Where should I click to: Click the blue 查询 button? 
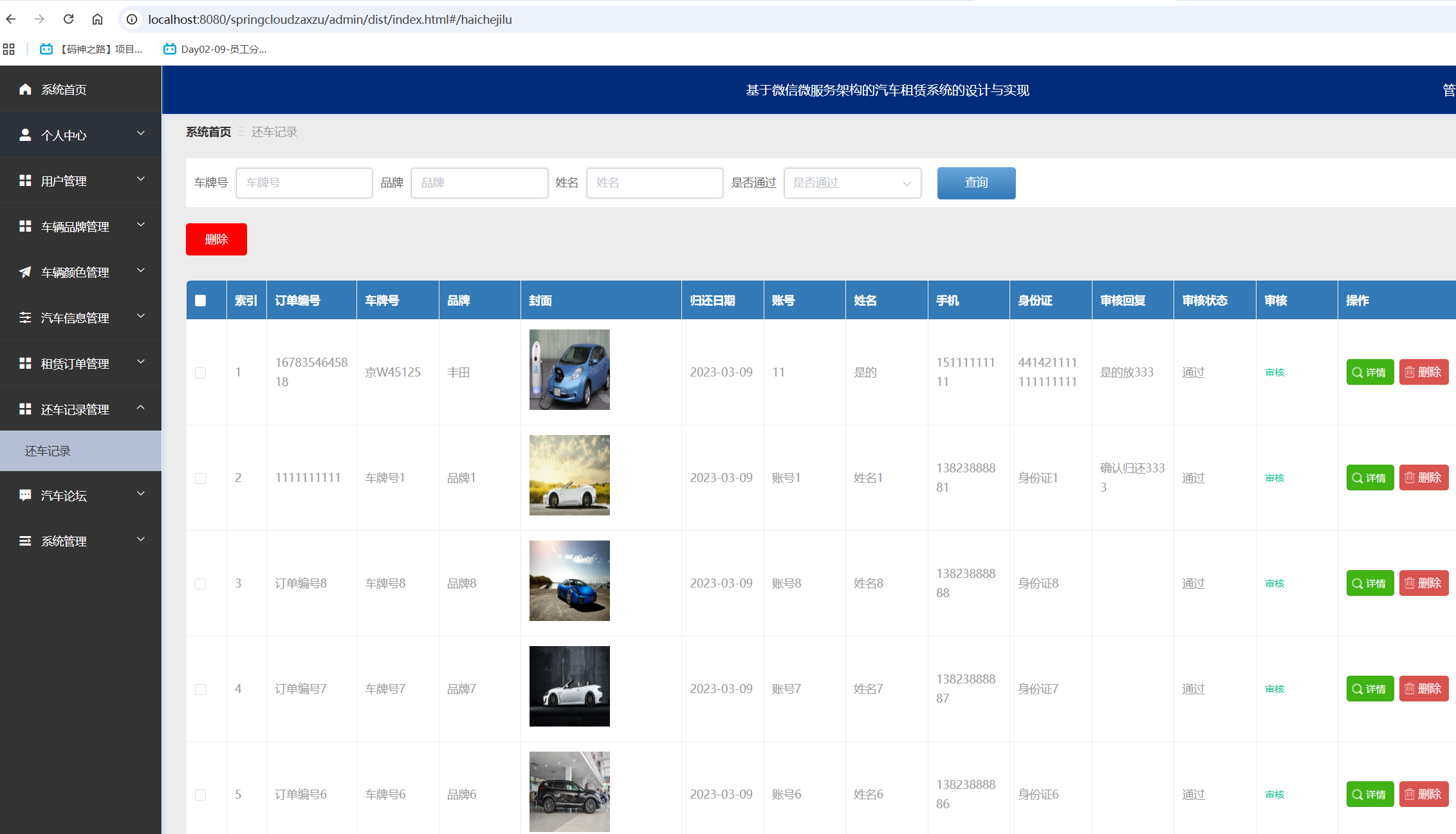pyautogui.click(x=976, y=183)
